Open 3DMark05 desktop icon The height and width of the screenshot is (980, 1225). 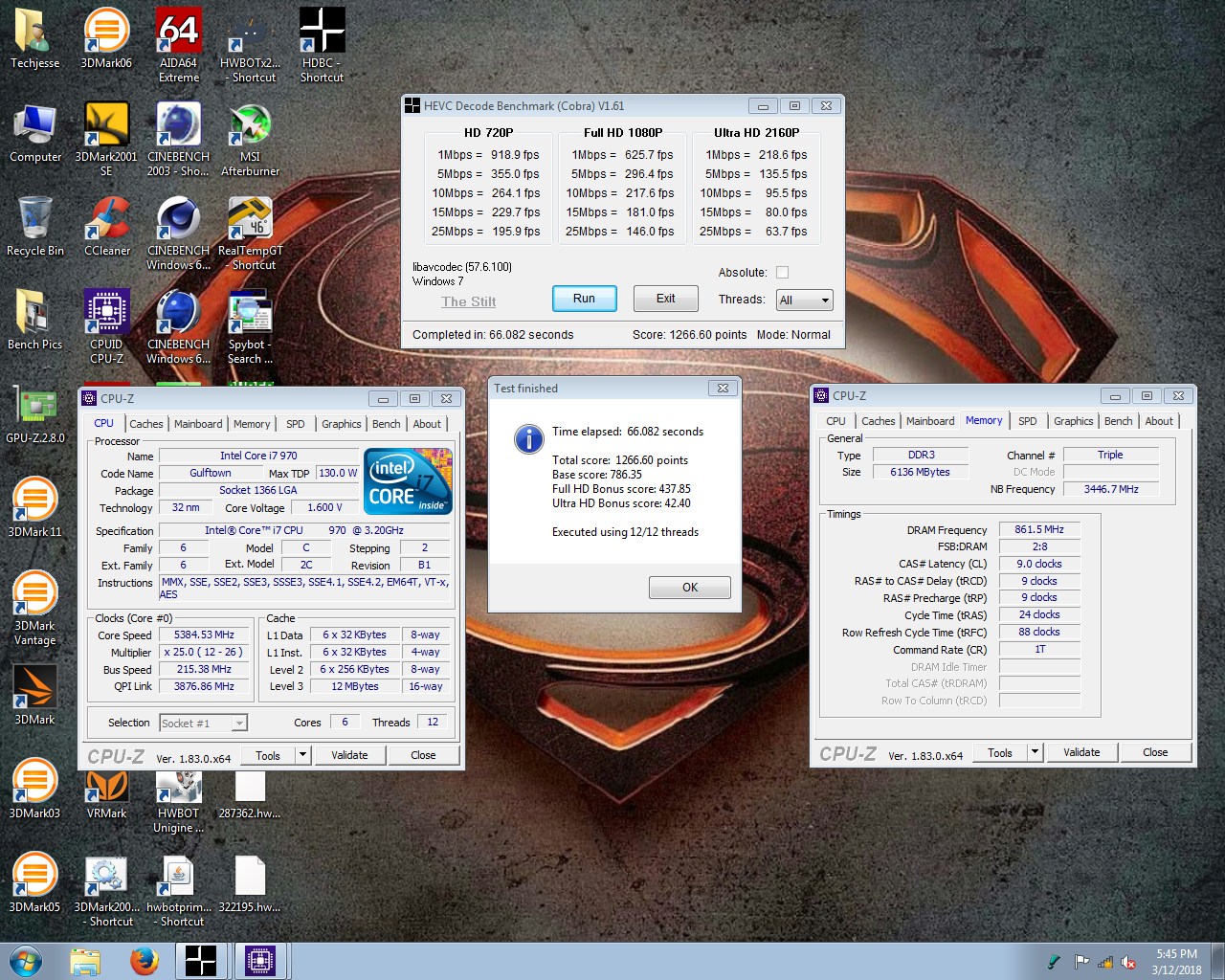pyautogui.click(x=34, y=882)
